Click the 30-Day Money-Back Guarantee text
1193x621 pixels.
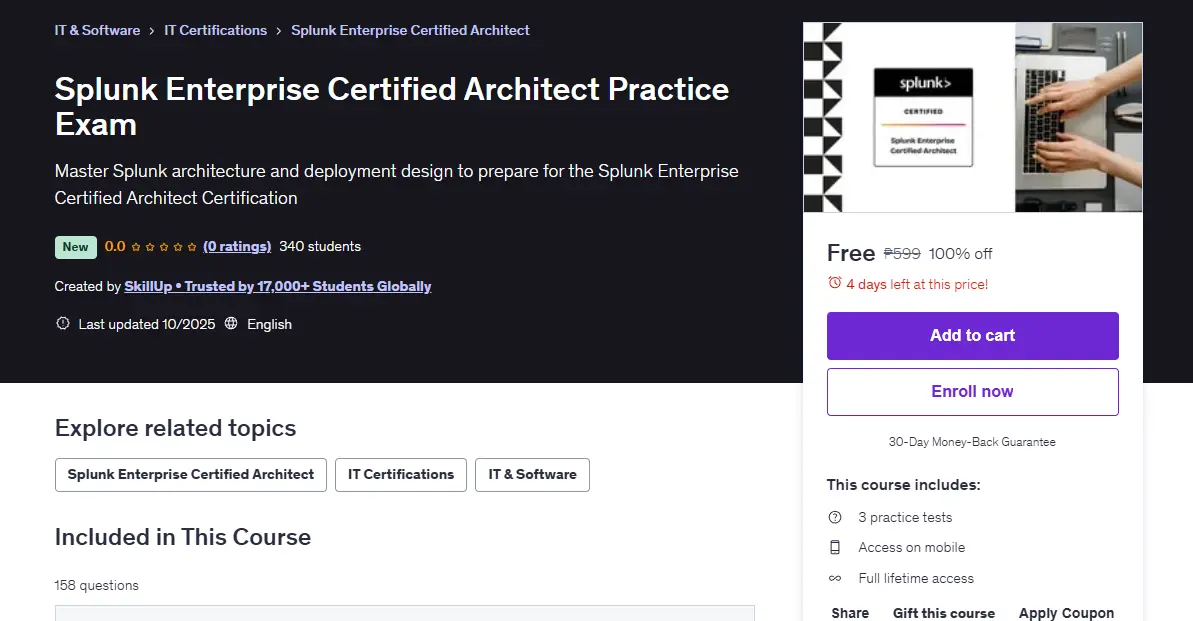(x=972, y=442)
